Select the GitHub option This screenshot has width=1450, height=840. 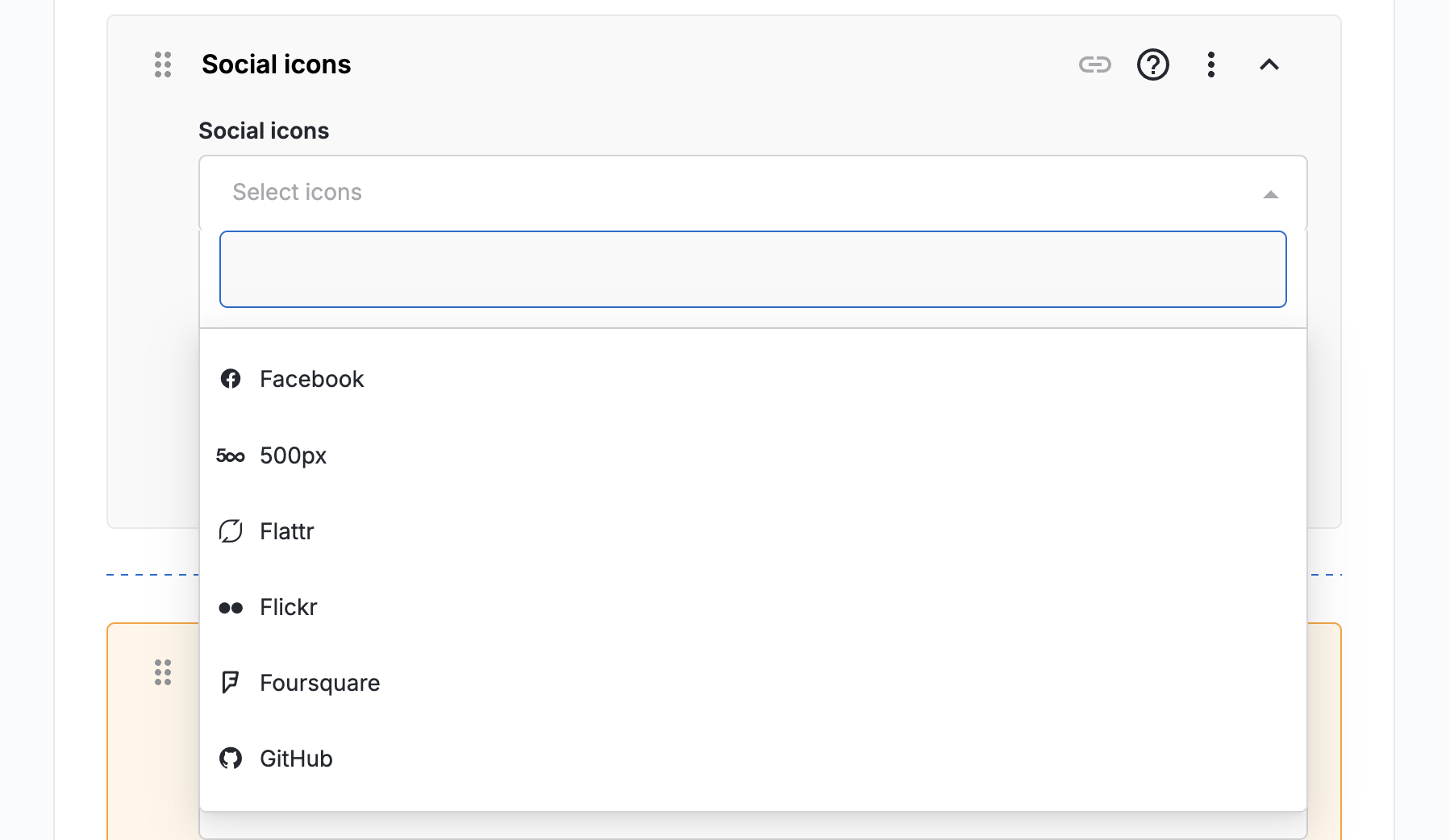[297, 759]
